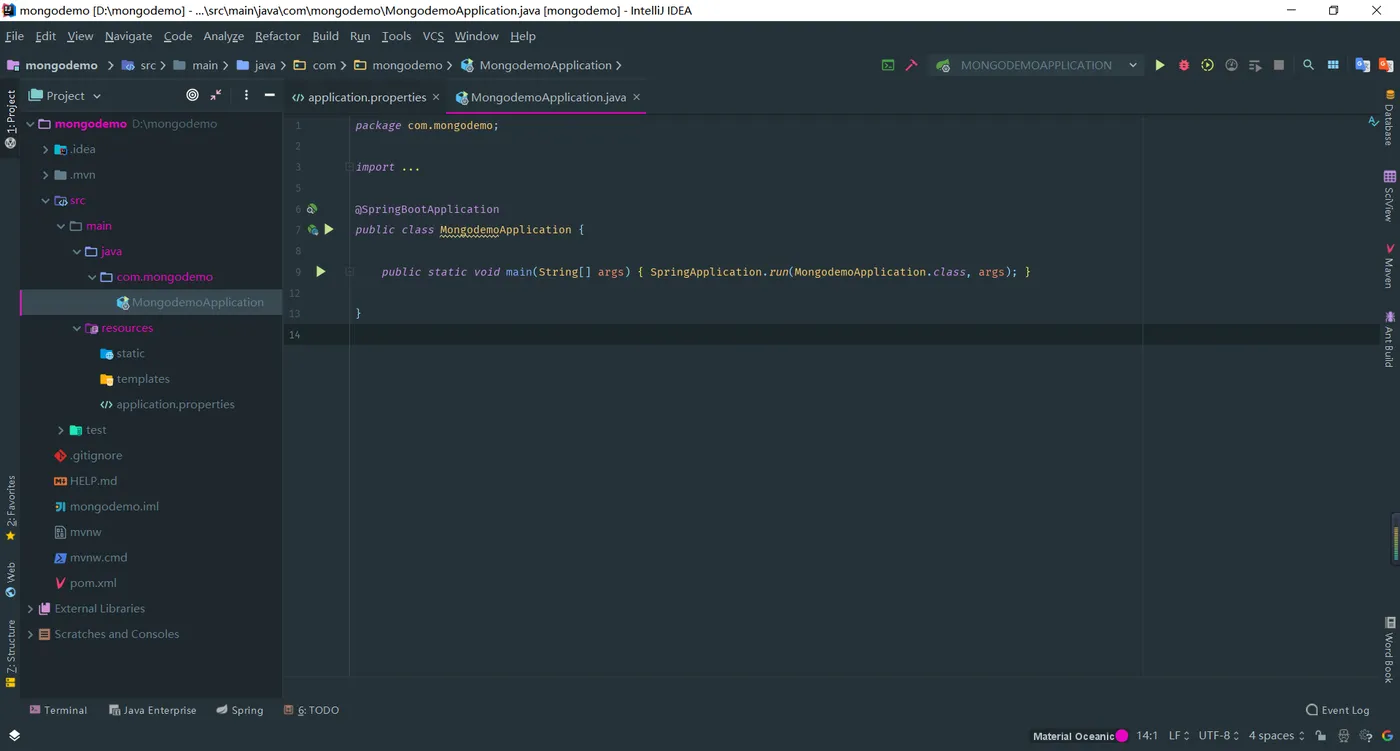Image resolution: width=1400 pixels, height=751 pixels.
Task: Change UTF-8 file encoding
Action: 1218,735
